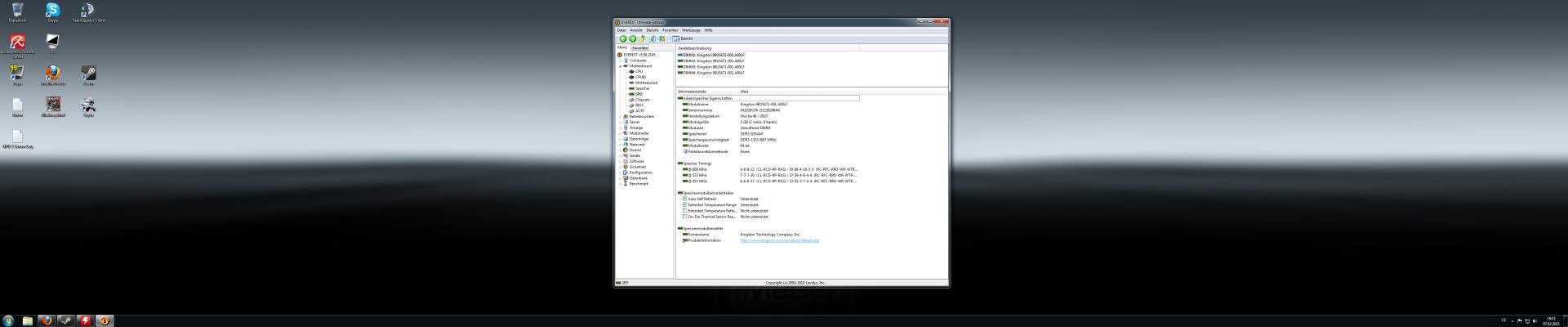Select the @ 609 MHz timing row

coord(768,169)
